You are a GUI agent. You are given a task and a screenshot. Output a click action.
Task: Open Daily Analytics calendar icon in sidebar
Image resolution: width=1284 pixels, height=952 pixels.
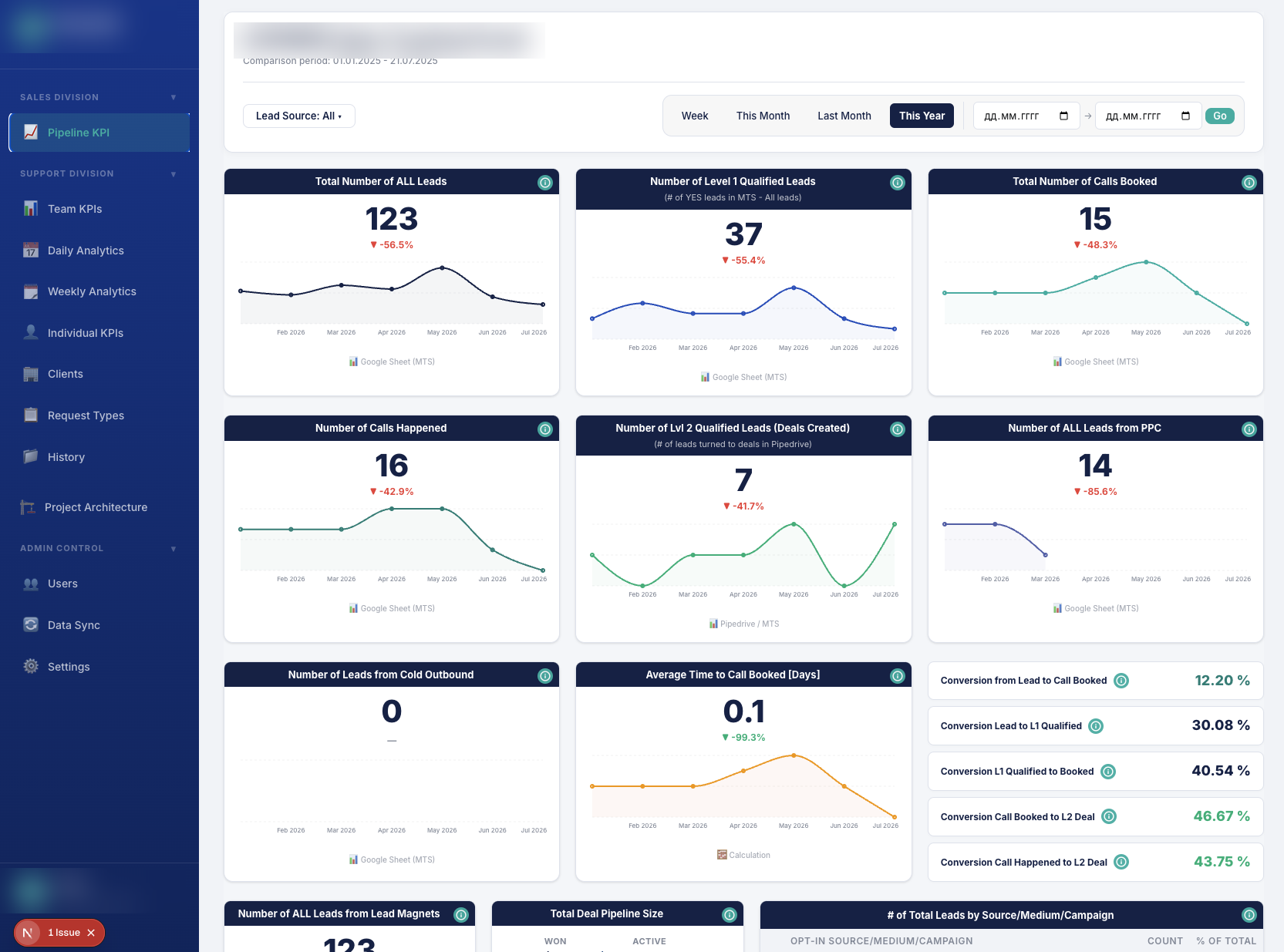[31, 251]
